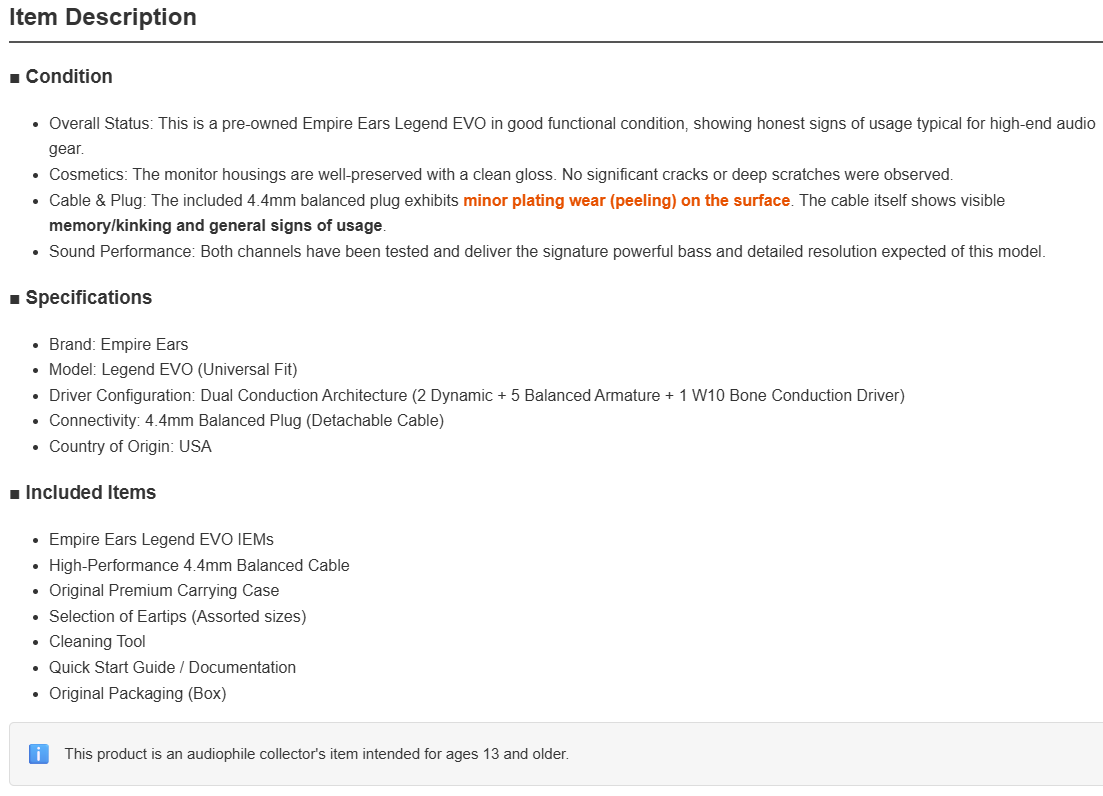The height and width of the screenshot is (796, 1103).
Task: Click the ages 13 and older notice
Action: (x=317, y=754)
